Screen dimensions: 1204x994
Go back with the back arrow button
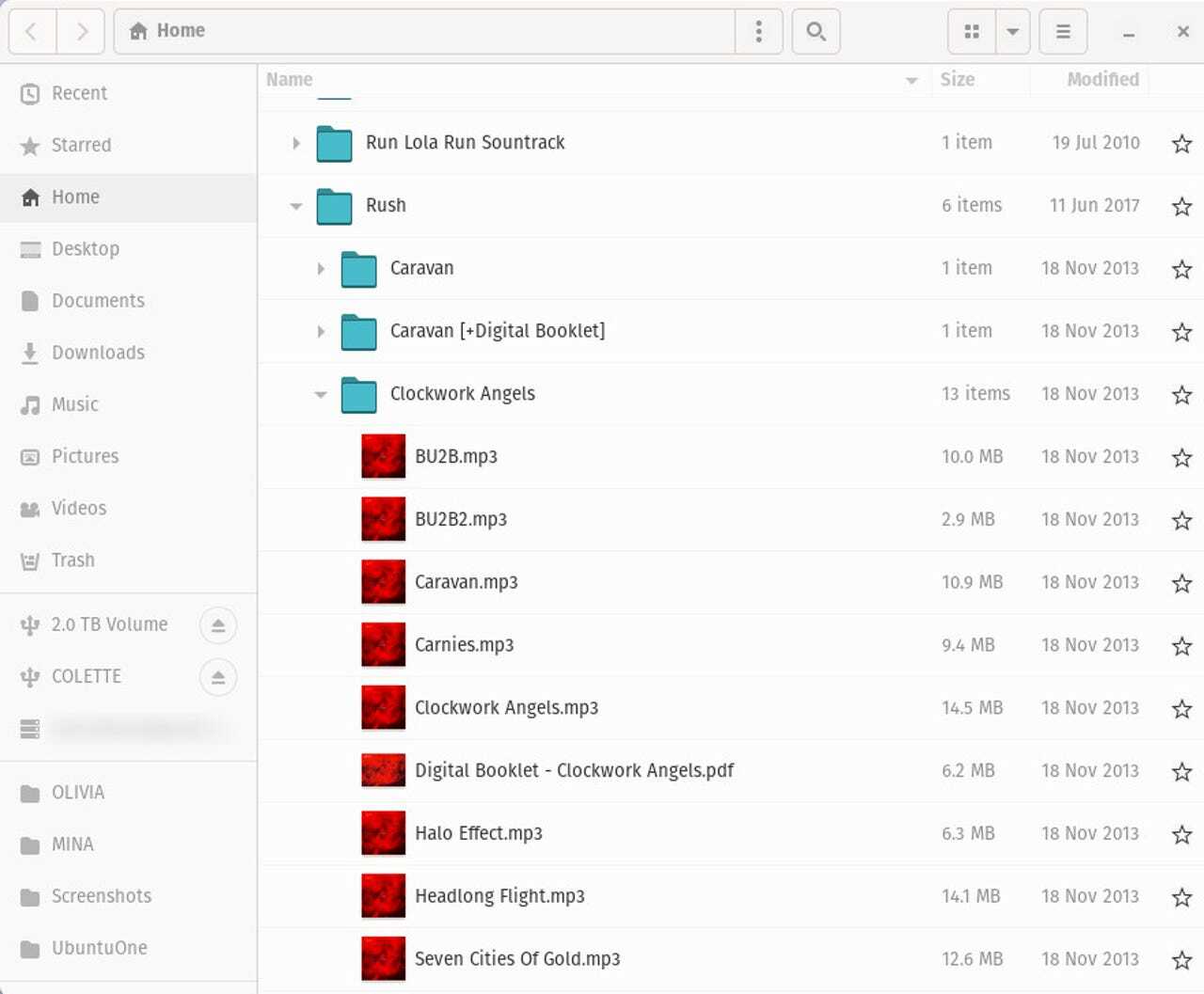(x=33, y=32)
